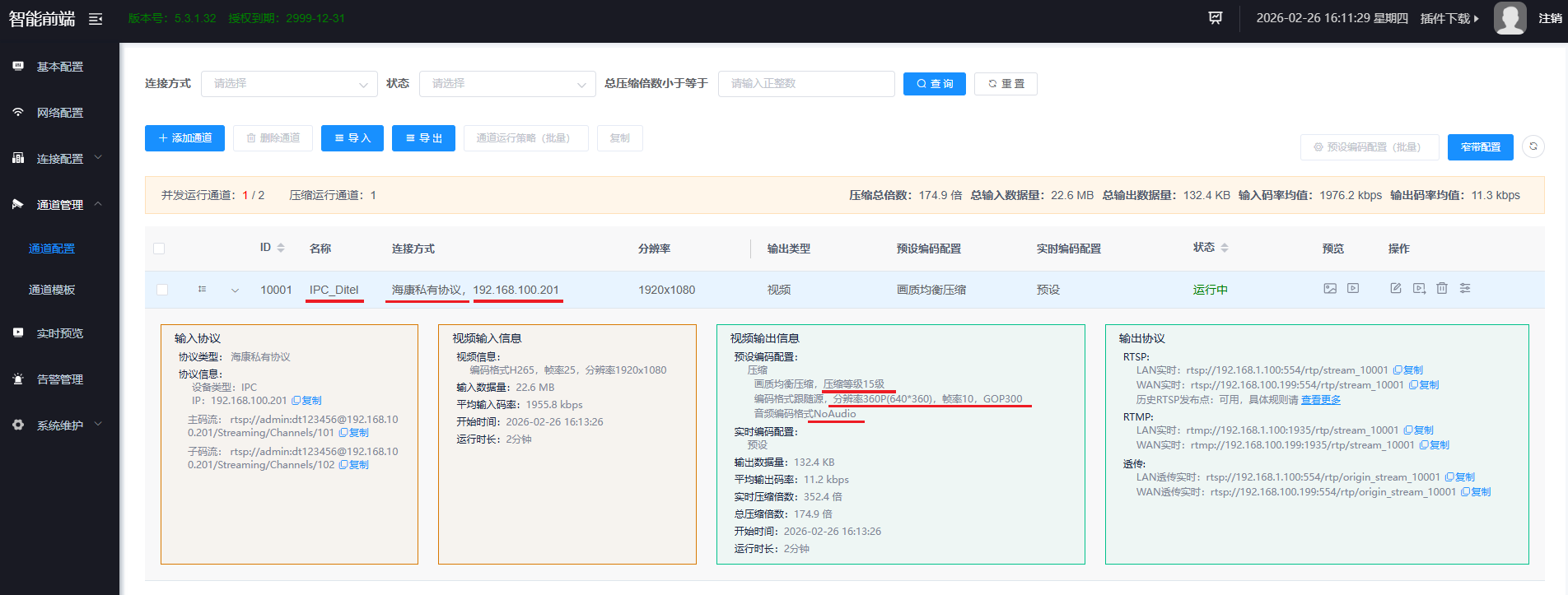The image size is (1568, 595).
Task: Click the 导入 import button
Action: point(352,138)
